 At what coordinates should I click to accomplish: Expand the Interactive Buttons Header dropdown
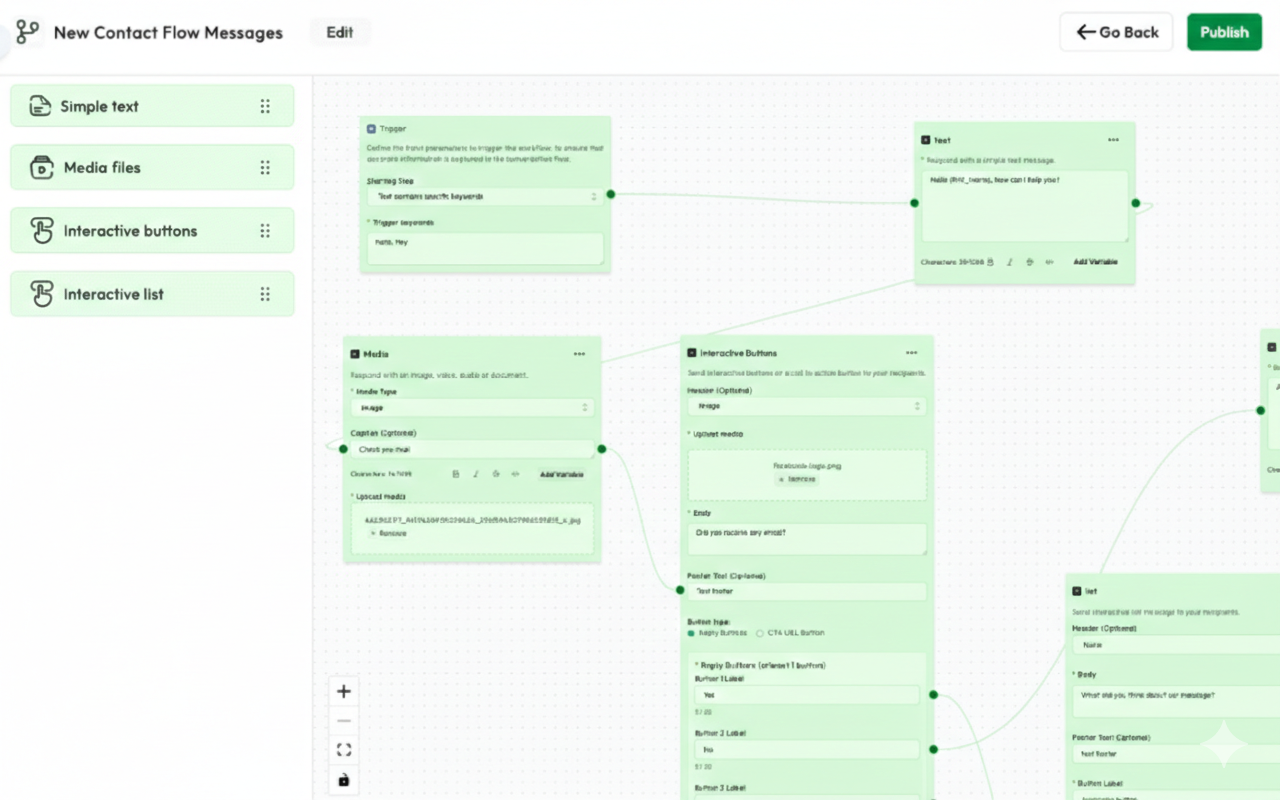(806, 406)
